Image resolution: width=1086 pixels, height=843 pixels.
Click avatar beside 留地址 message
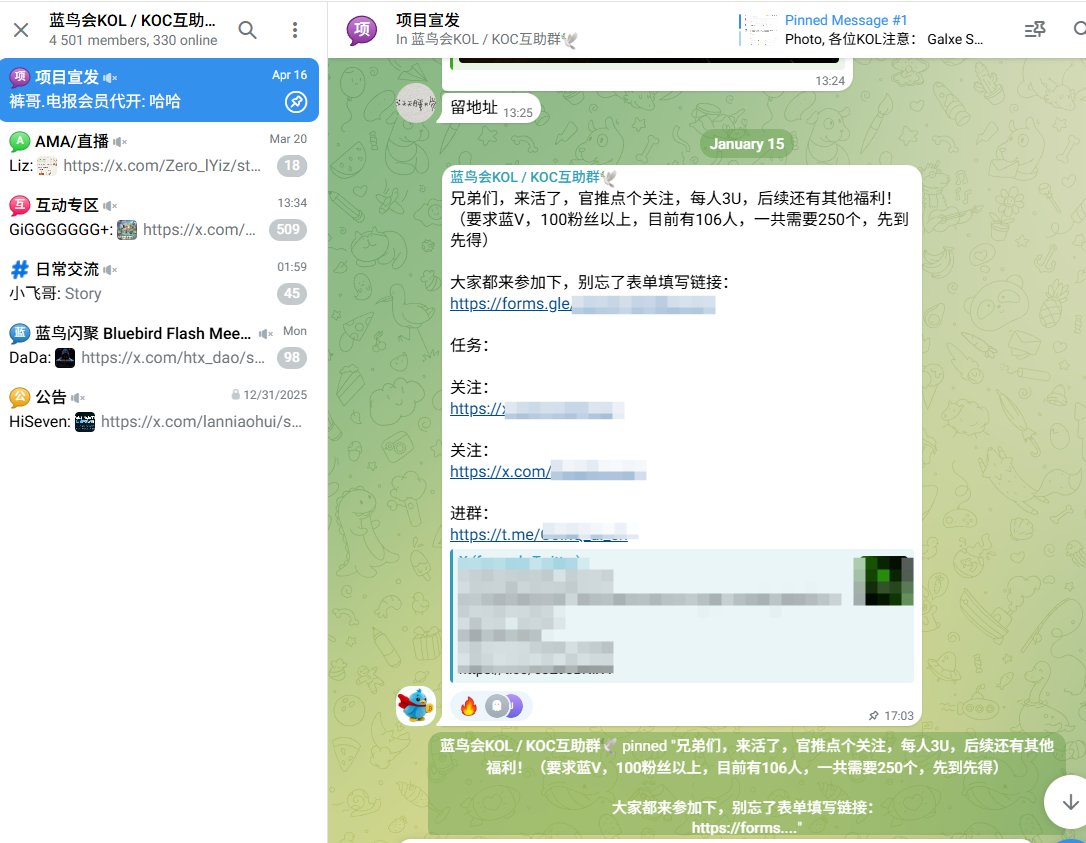pos(416,103)
